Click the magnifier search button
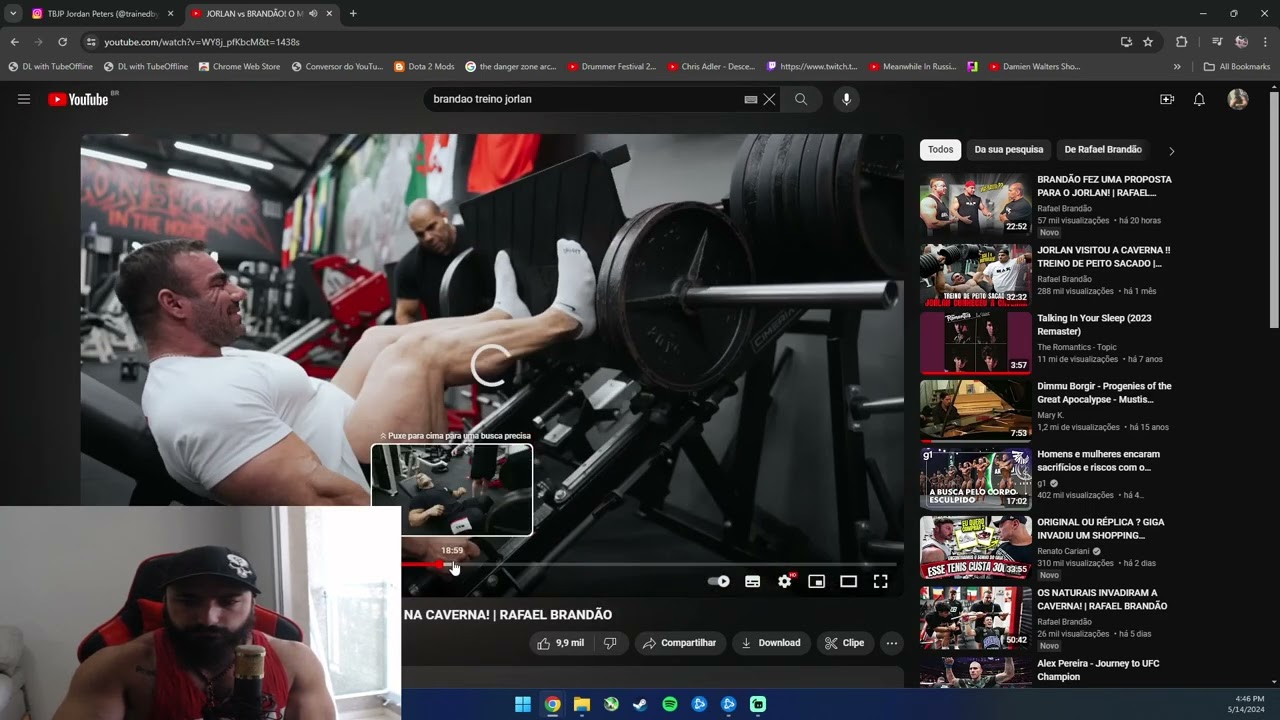Screen dimensions: 1280x720 [x=801, y=99]
